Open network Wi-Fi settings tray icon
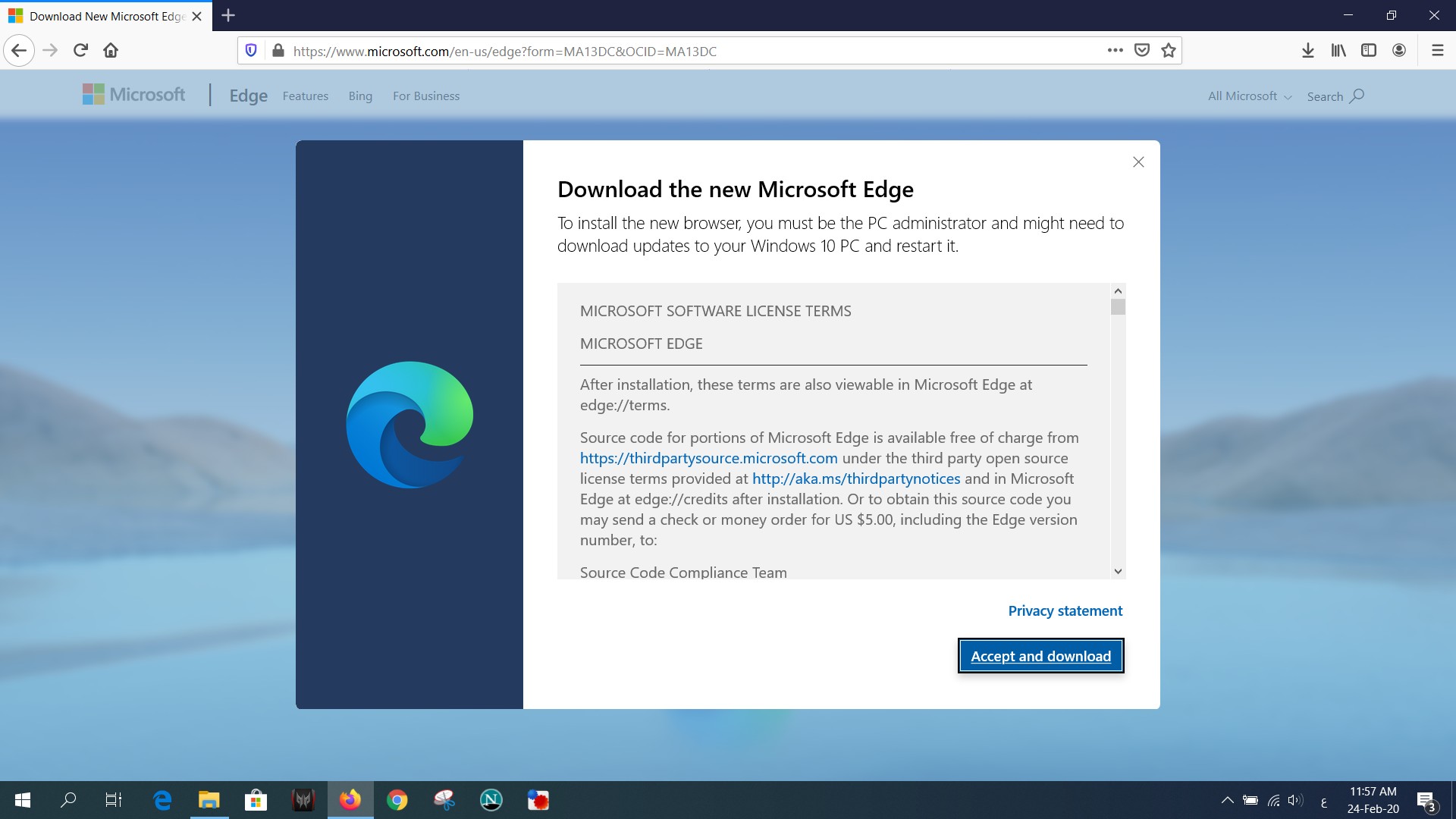The width and height of the screenshot is (1456, 819). (x=1274, y=800)
